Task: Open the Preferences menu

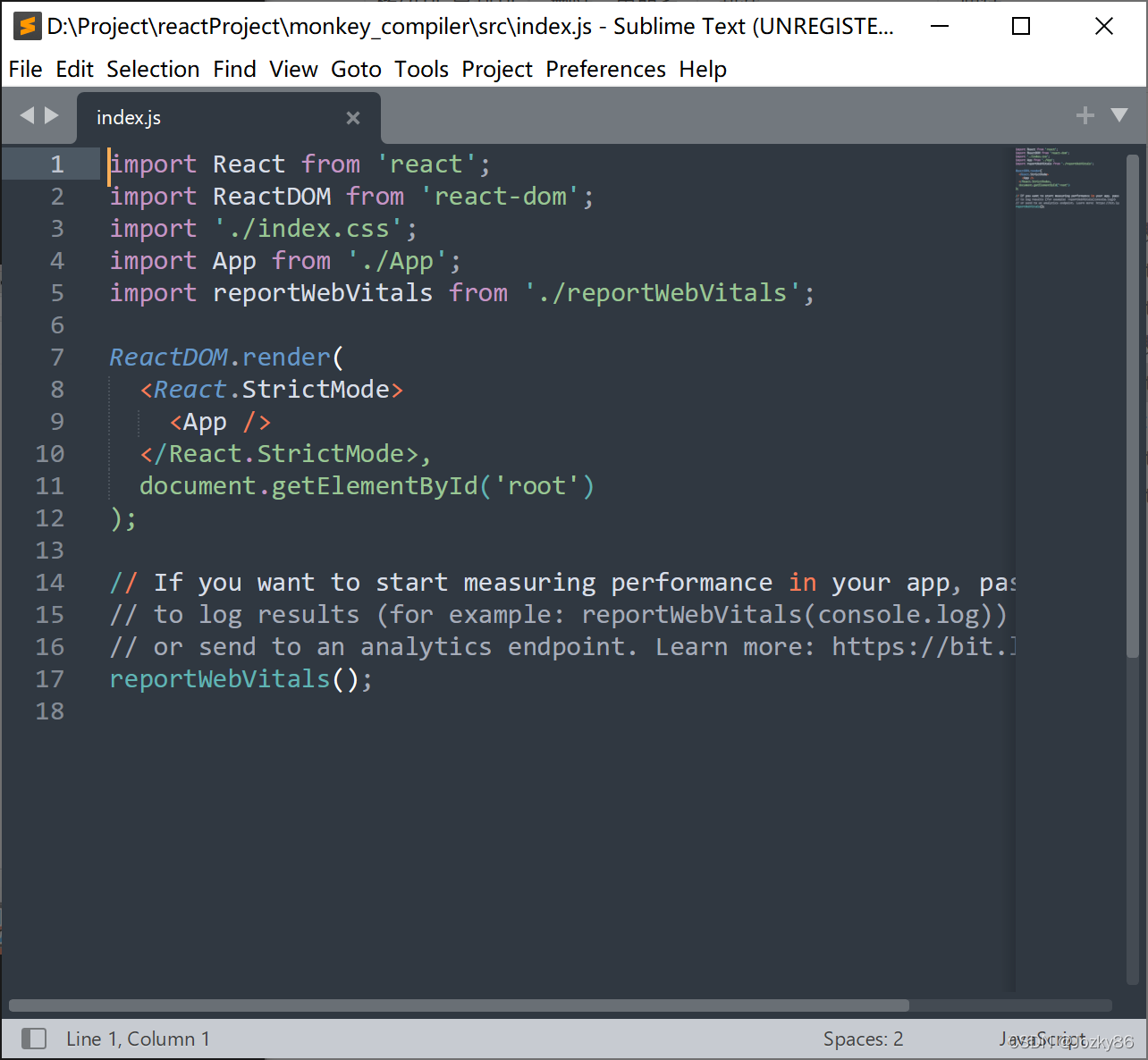Action: click(605, 69)
